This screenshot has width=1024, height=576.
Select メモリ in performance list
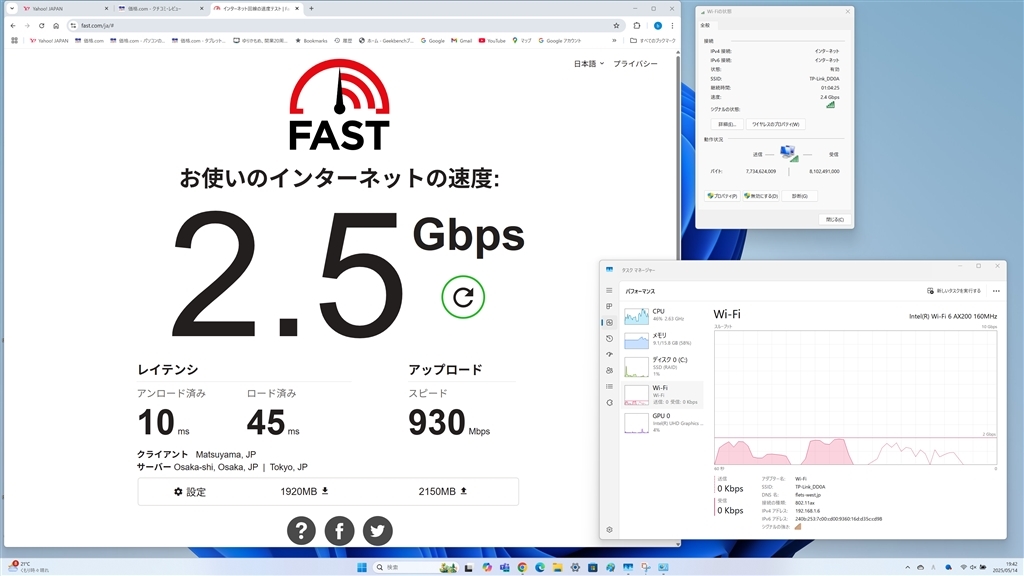point(663,340)
